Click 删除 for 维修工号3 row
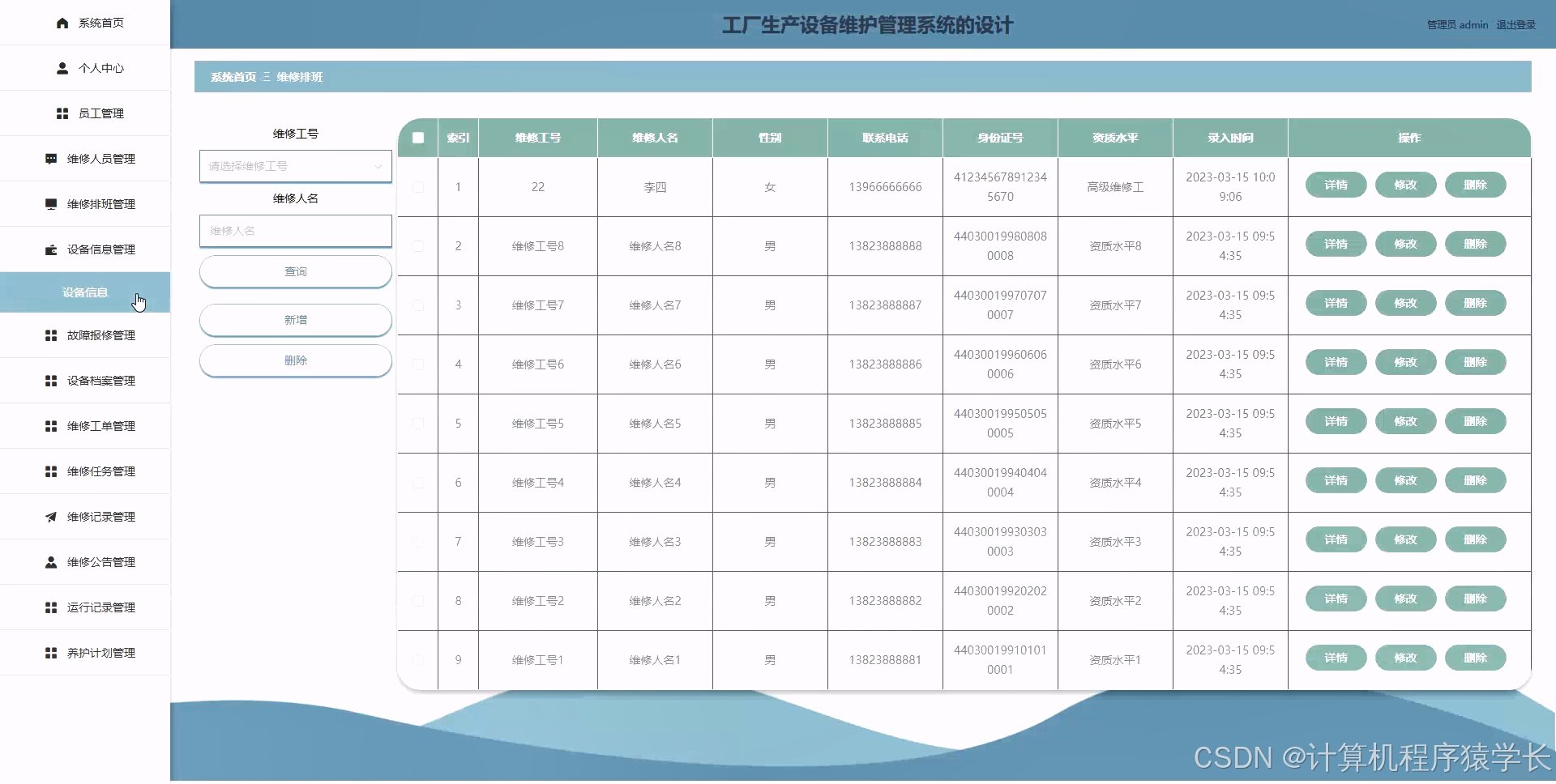The image size is (1556, 784). (1476, 539)
